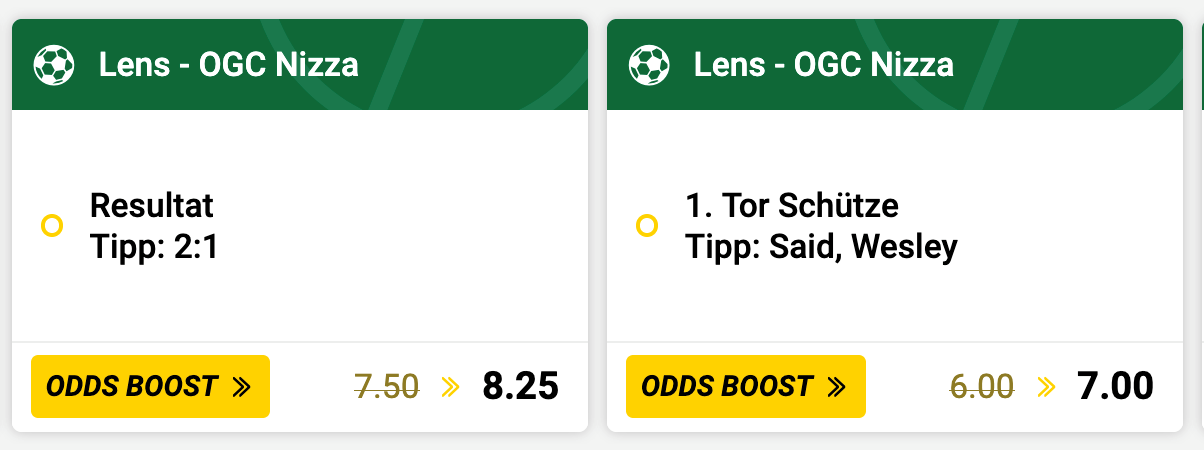Click the double chevron in the Resultat ODDS BOOST button
The image size is (1204, 450).
(241, 387)
